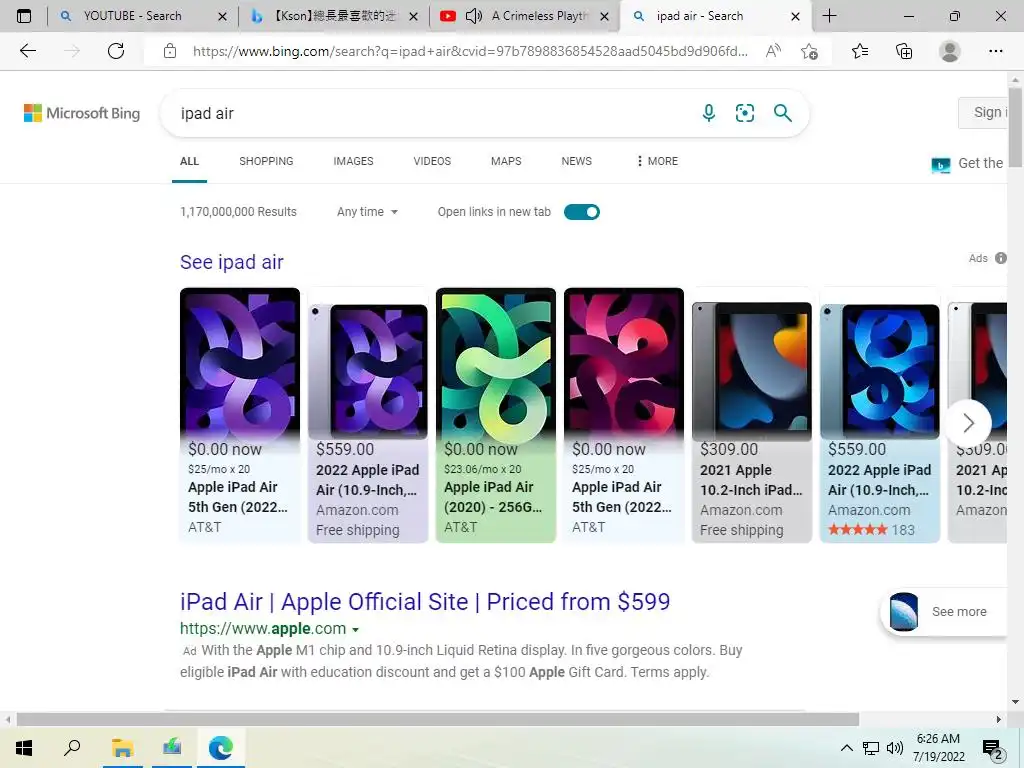Click the horizontal scrollbar
Viewport: 1024px width, 768px height.
pyautogui.click(x=438, y=719)
